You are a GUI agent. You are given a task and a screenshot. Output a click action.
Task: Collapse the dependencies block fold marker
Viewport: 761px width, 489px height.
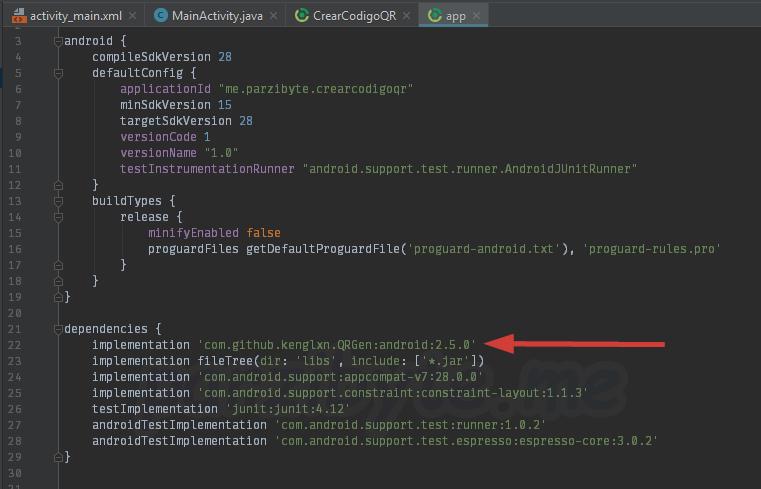click(x=58, y=329)
